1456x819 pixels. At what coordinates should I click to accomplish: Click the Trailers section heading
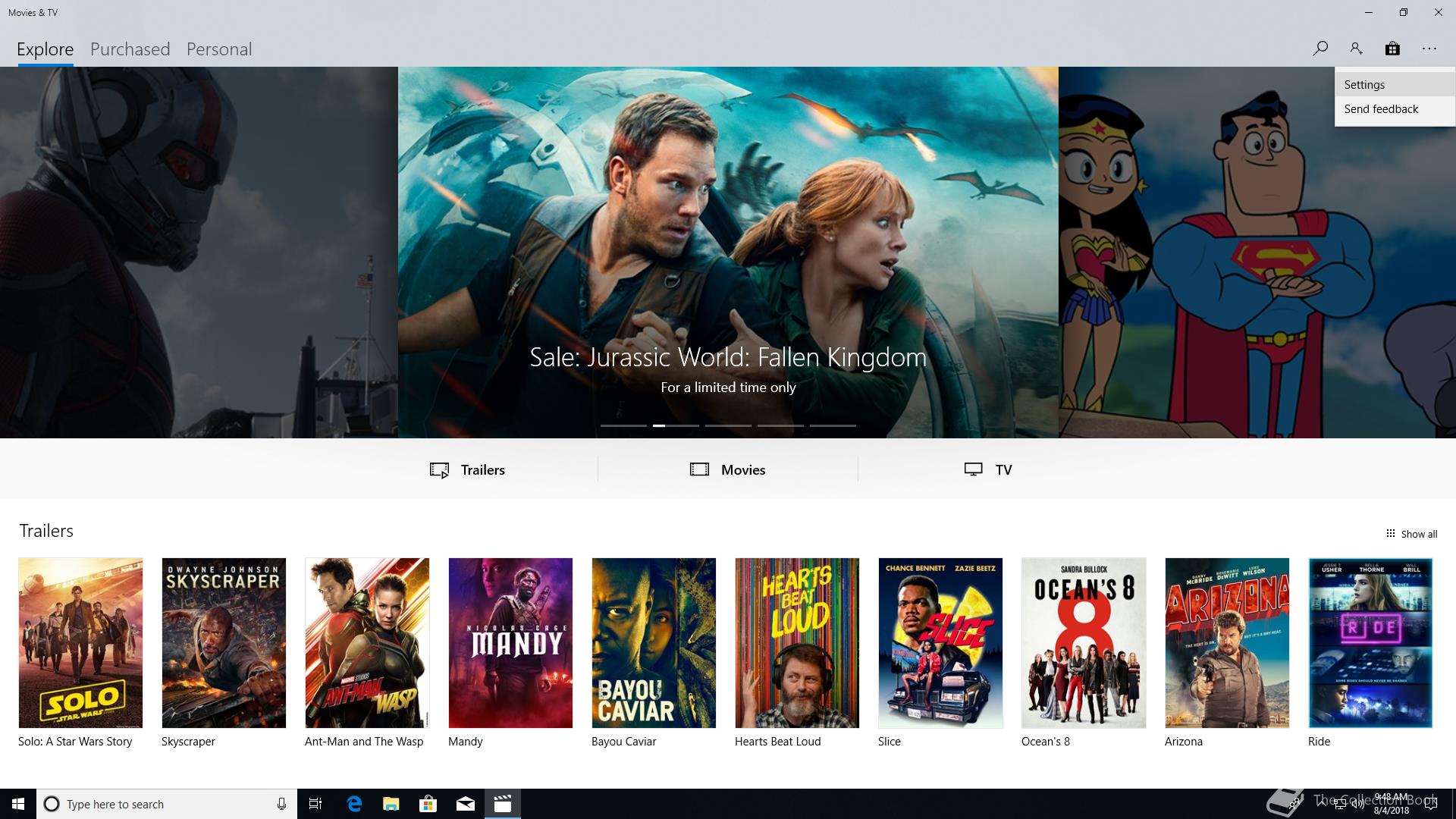point(46,531)
